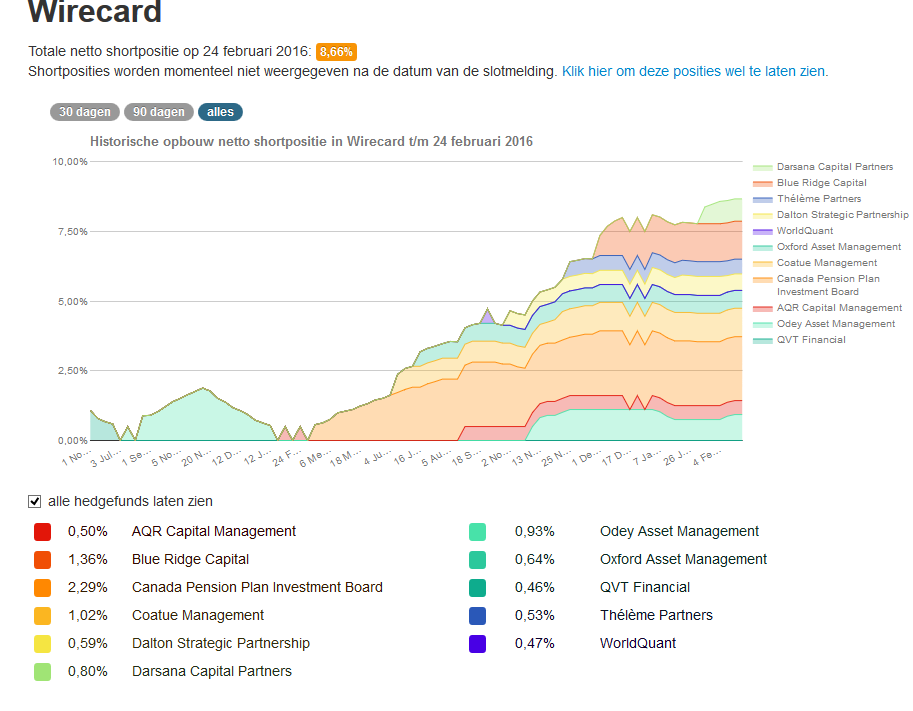Click the Wirecard page heading
Viewport: 913px width, 711px height.
coord(94,12)
